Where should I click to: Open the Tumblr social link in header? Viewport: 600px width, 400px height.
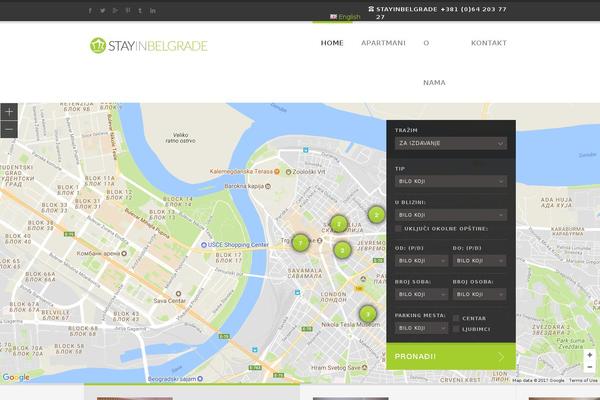[x=140, y=11]
